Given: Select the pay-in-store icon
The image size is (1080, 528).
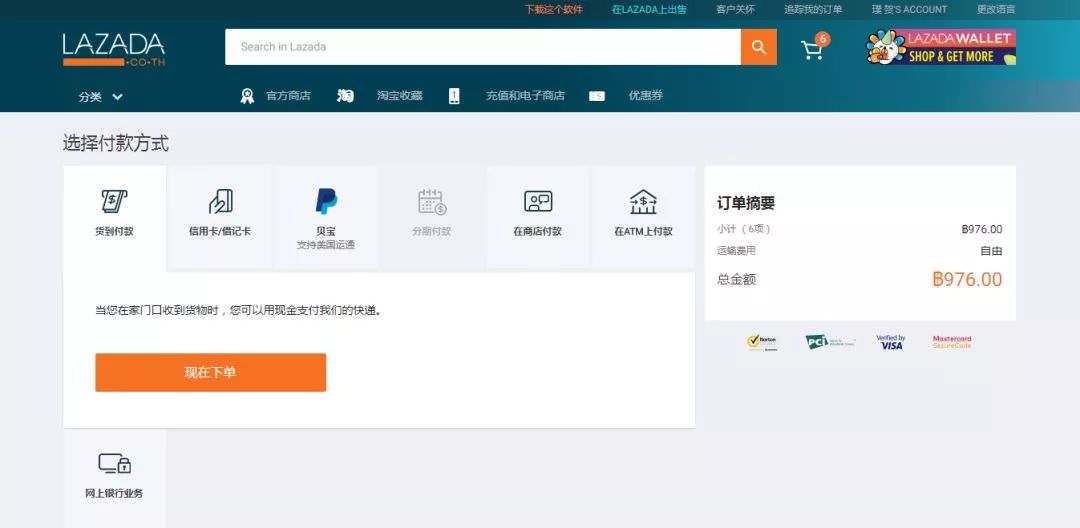Looking at the screenshot, I should tap(538, 201).
